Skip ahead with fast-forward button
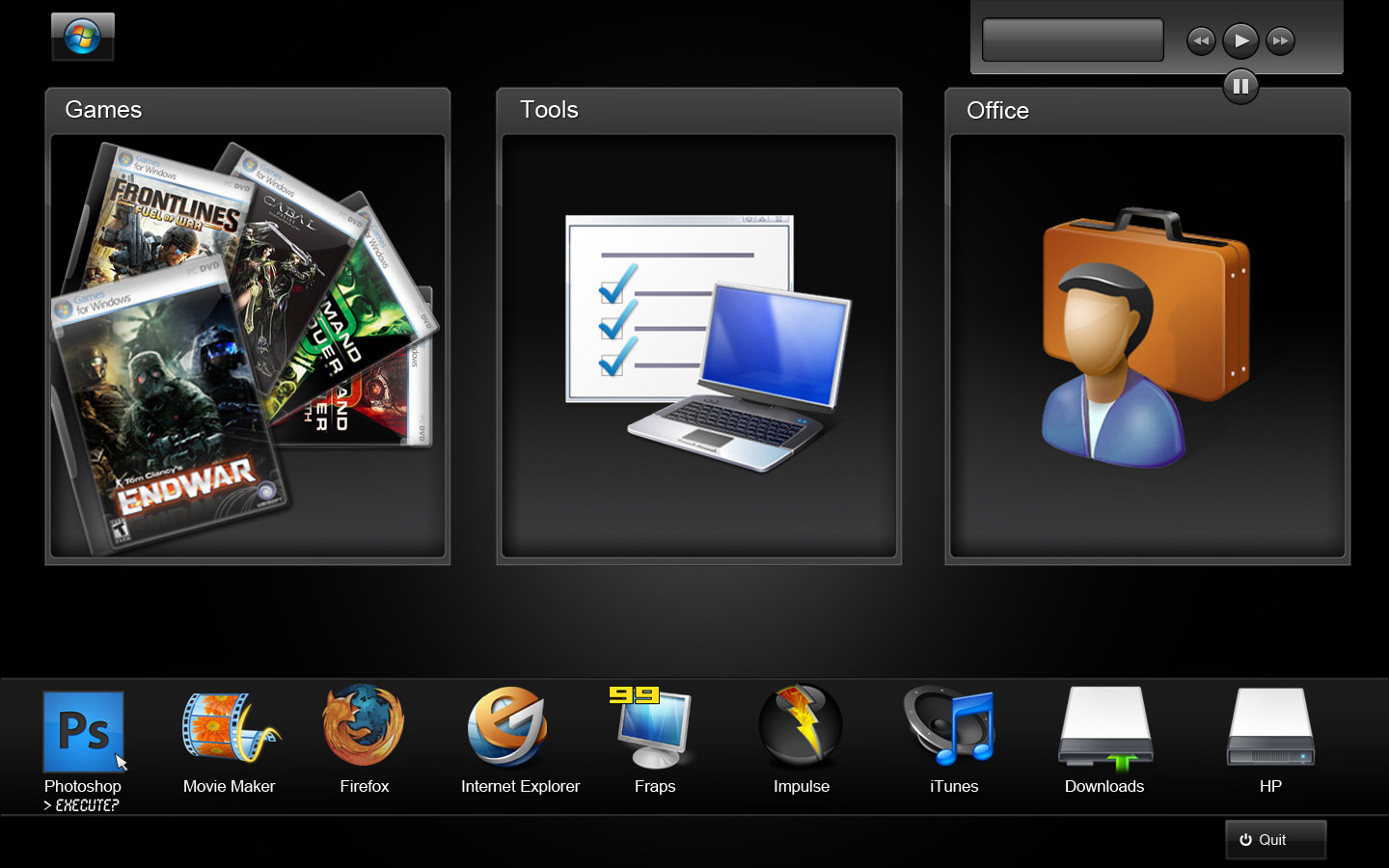1389x868 pixels. coord(1280,41)
